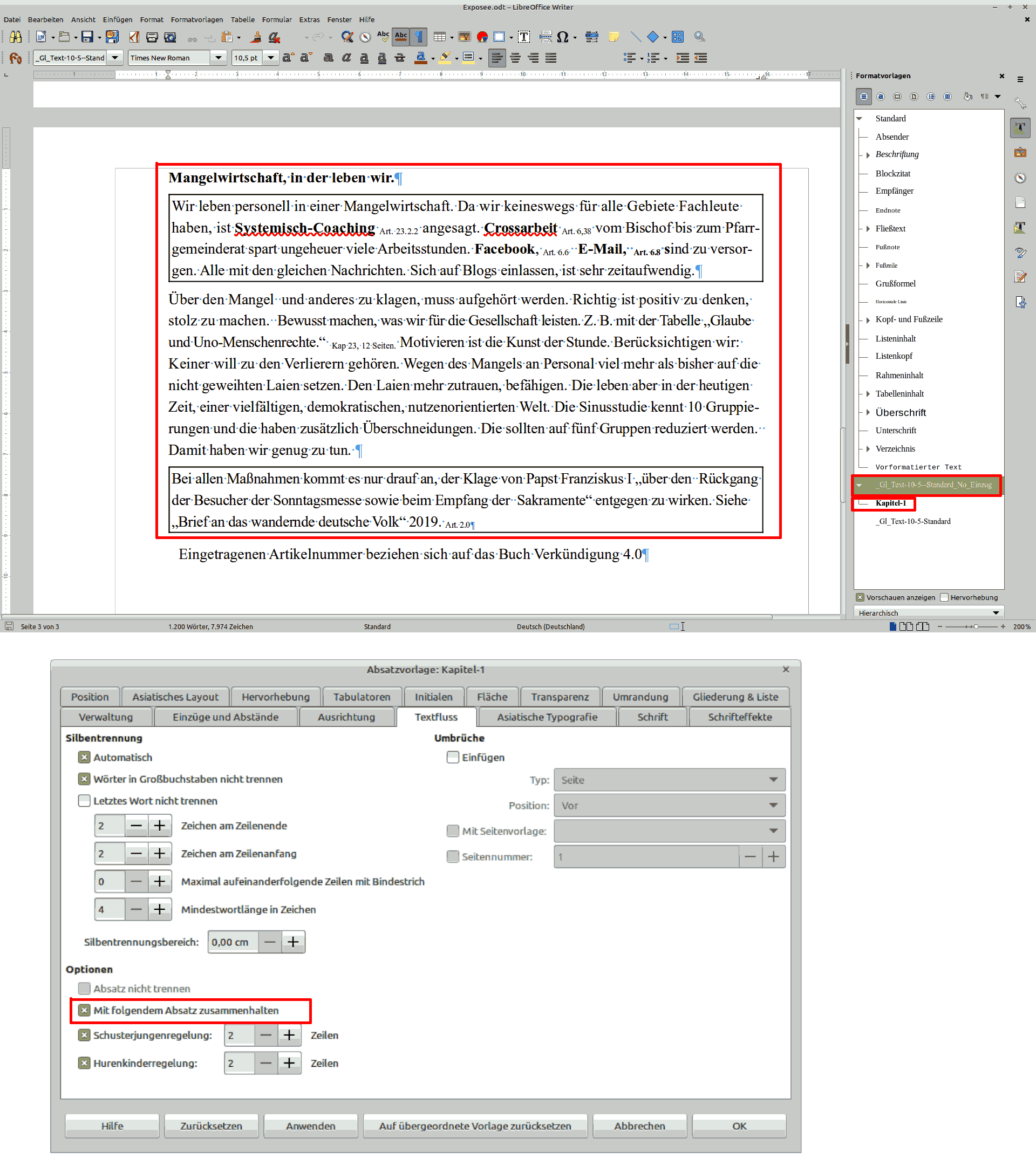Screen dimensions: 1036x1172
Task: Click the Justified alignment icon
Action: click(551, 58)
